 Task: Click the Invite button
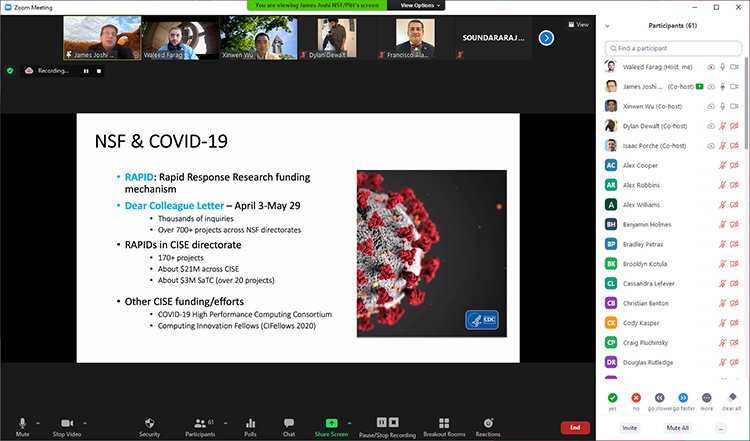629,428
